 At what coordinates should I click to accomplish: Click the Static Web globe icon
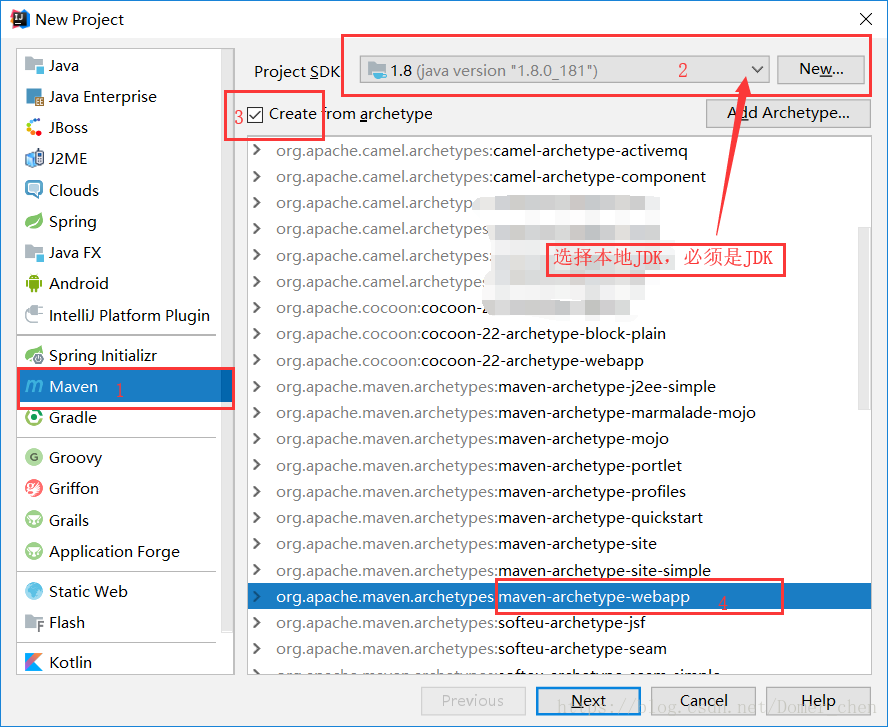pyautogui.click(x=34, y=591)
